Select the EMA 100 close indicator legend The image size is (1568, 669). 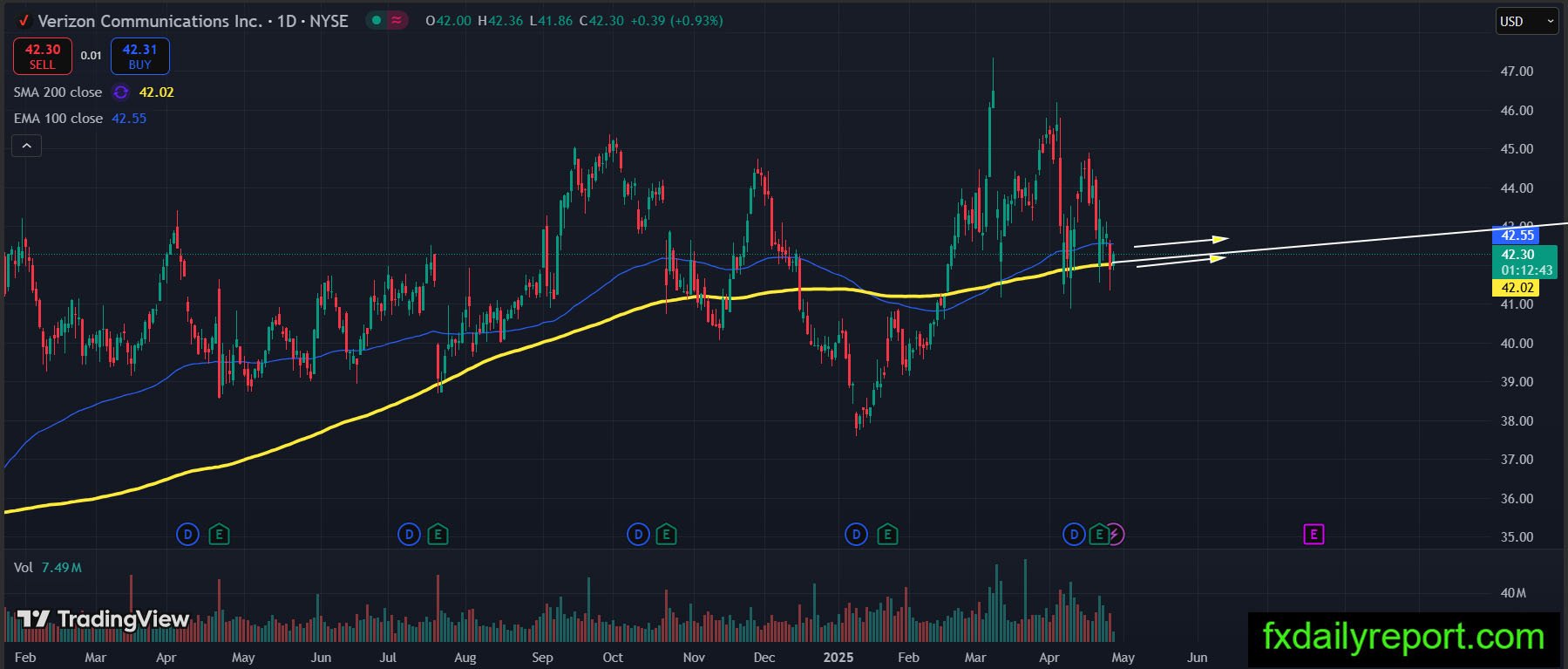[x=58, y=119]
